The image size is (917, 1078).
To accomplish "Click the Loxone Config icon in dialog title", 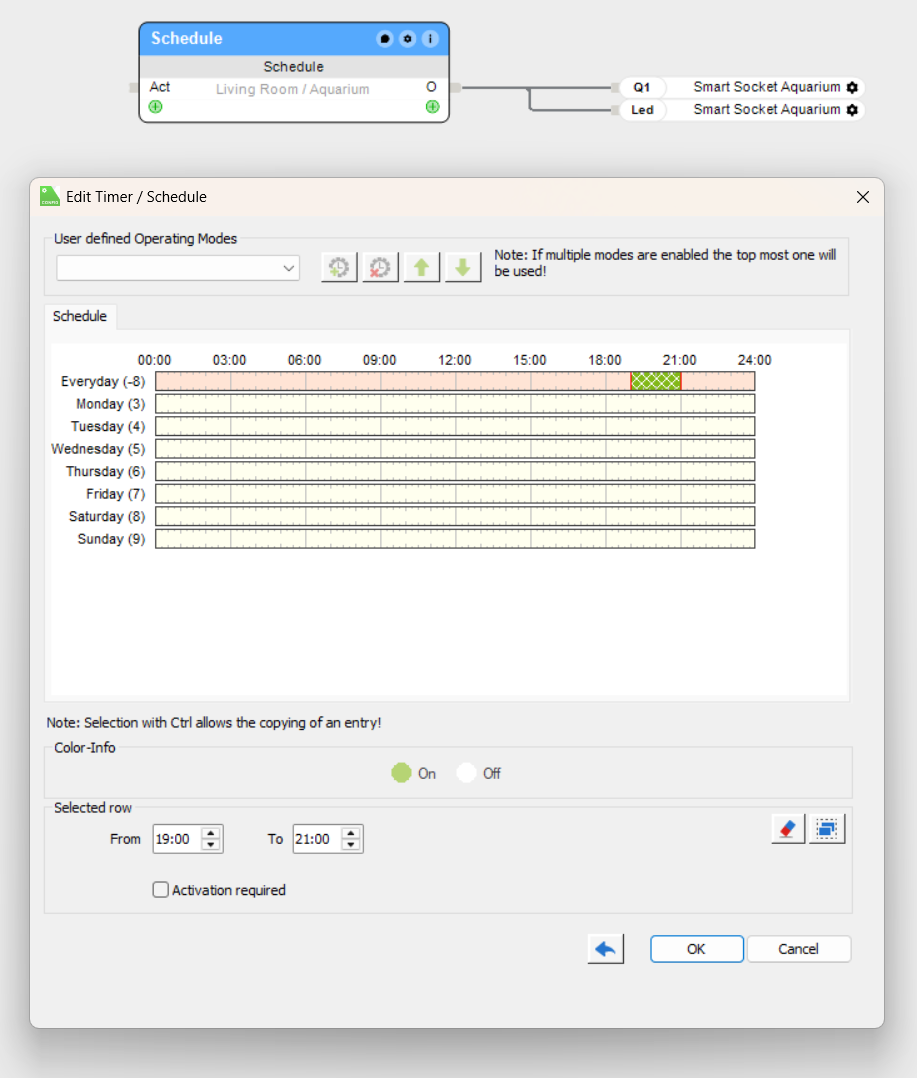I will click(x=49, y=197).
